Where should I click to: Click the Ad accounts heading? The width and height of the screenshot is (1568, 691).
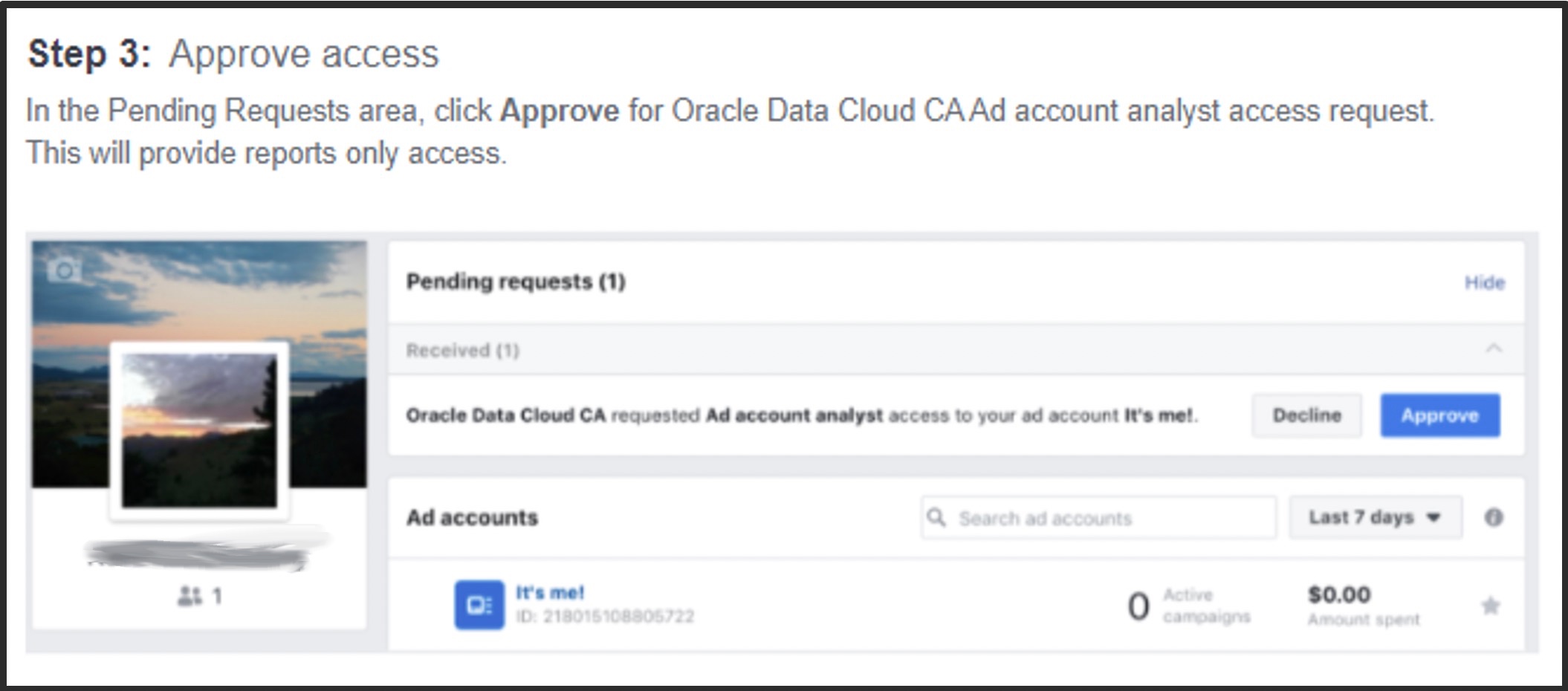coord(472,517)
